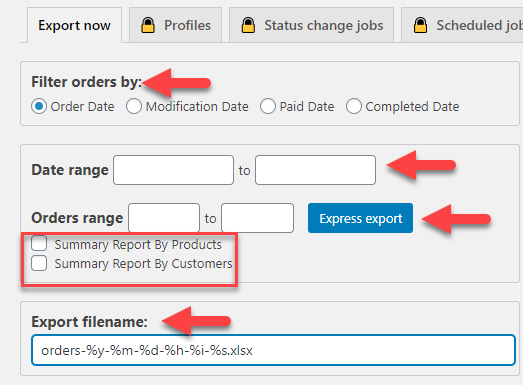The width and height of the screenshot is (523, 385).
Task: Click the lock icon on Profiles tab
Action: pos(148,25)
